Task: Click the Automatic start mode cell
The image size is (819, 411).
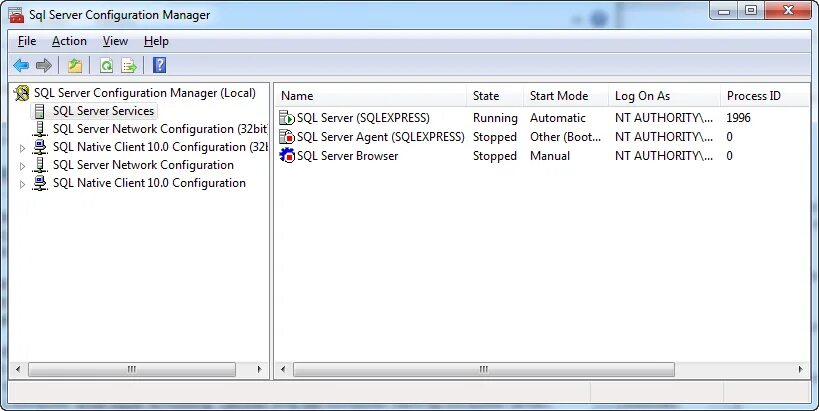Action: click(558, 118)
